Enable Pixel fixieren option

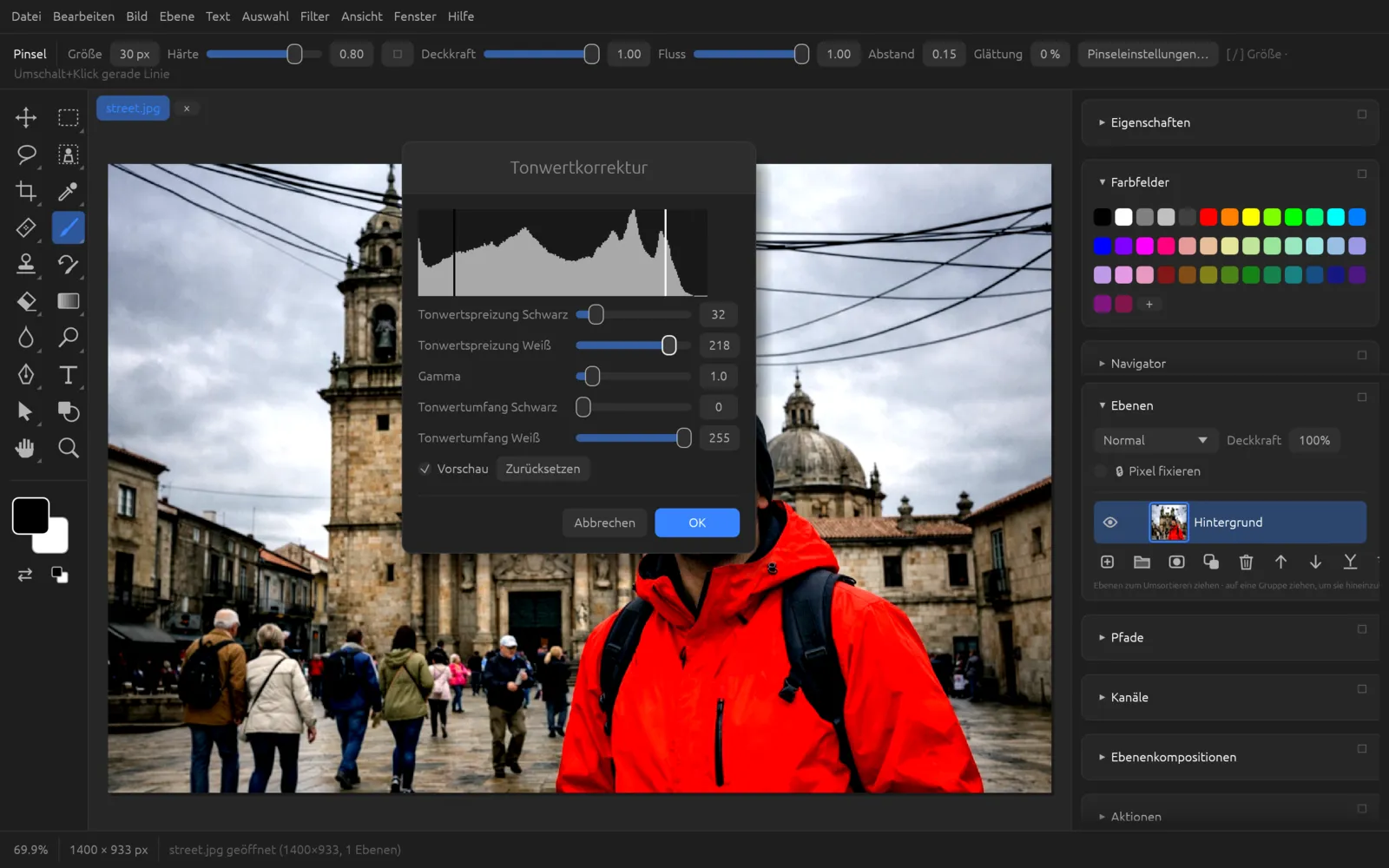[1101, 471]
